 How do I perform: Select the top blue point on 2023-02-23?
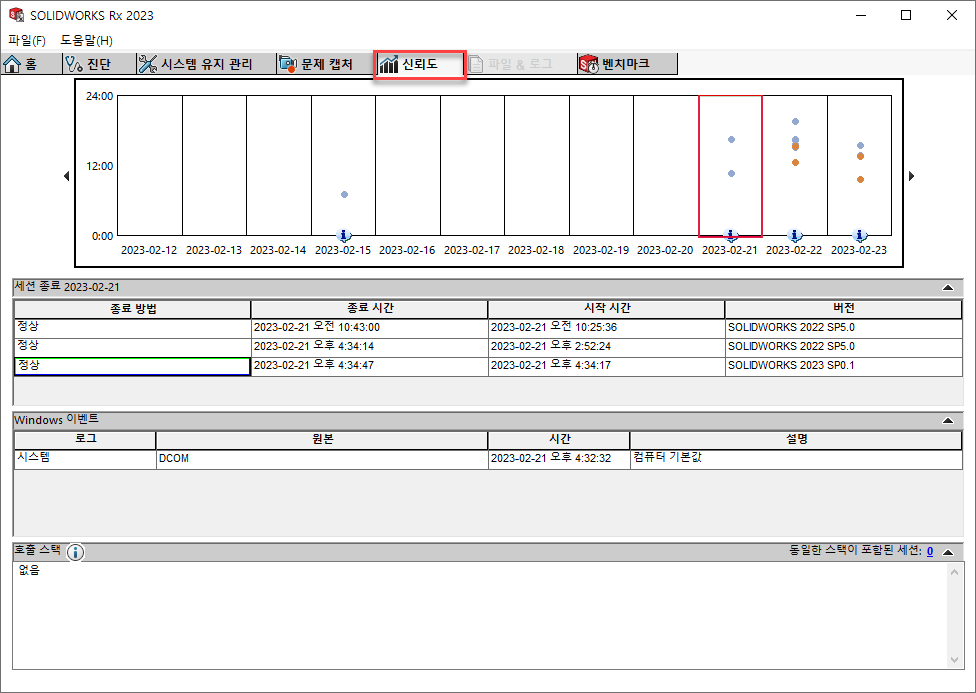[860, 146]
